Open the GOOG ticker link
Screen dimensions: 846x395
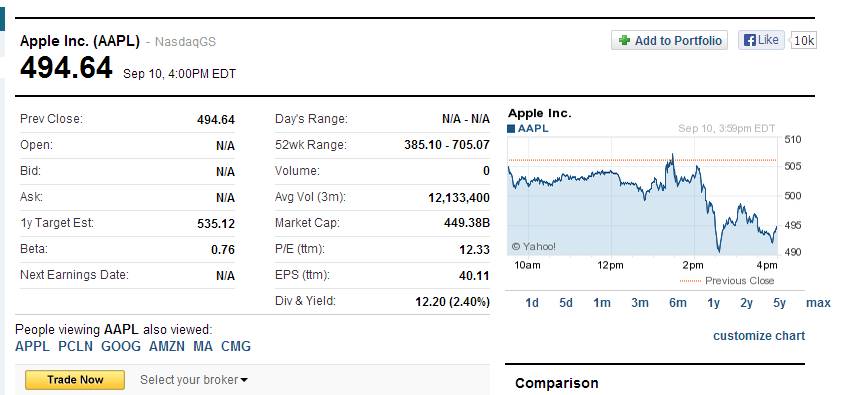point(121,346)
